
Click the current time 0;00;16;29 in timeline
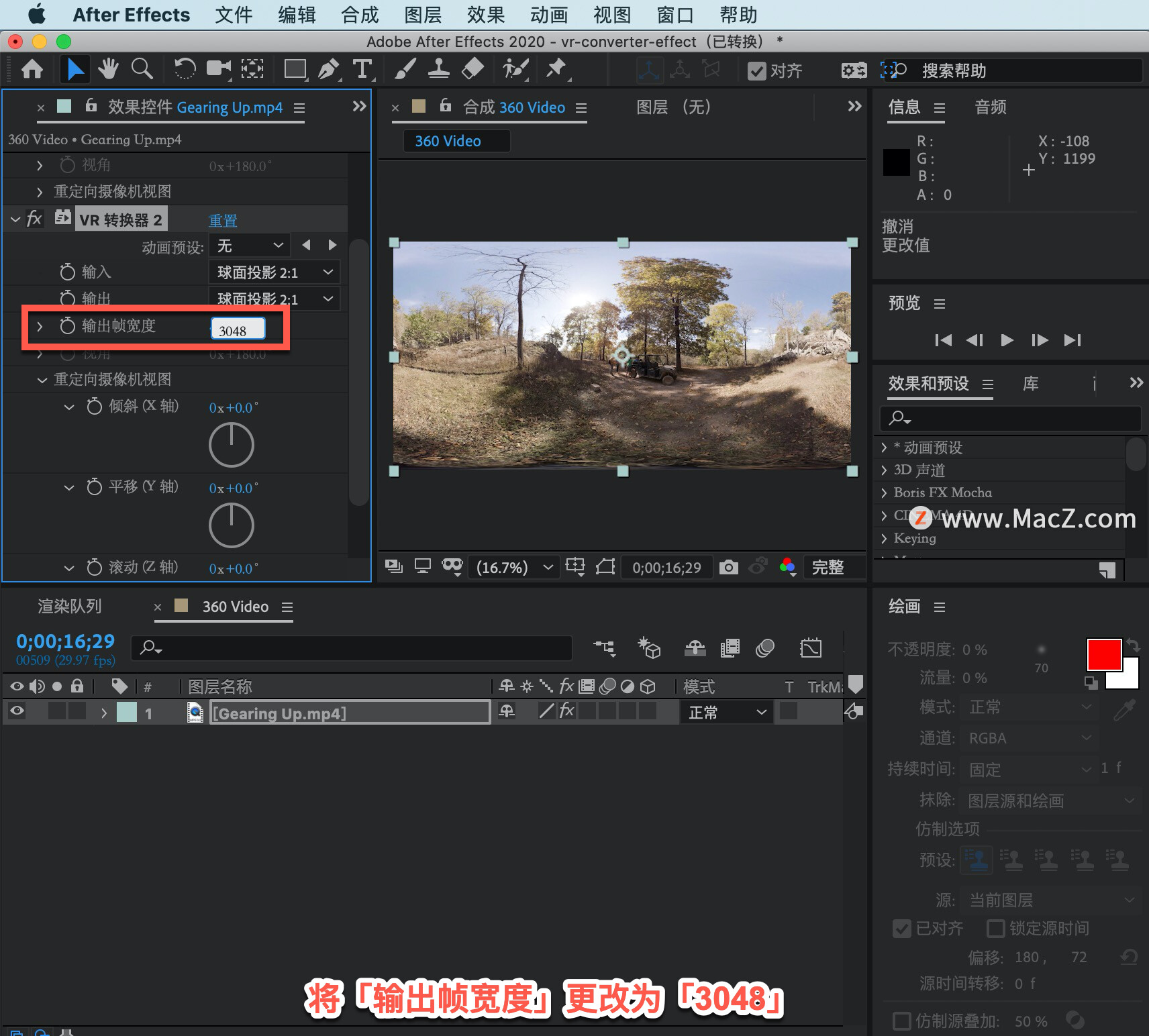(66, 641)
